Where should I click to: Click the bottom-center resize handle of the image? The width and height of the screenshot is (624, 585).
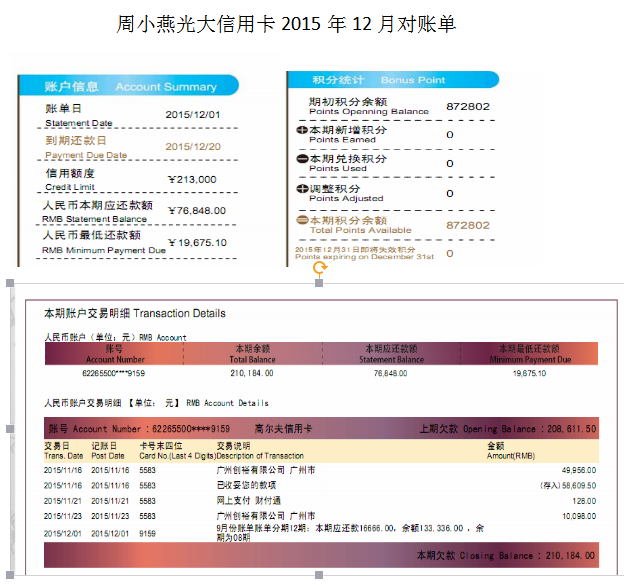(x=319, y=575)
